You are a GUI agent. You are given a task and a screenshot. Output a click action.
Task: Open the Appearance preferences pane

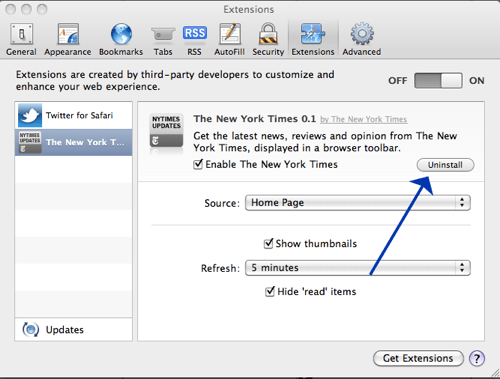(68, 39)
